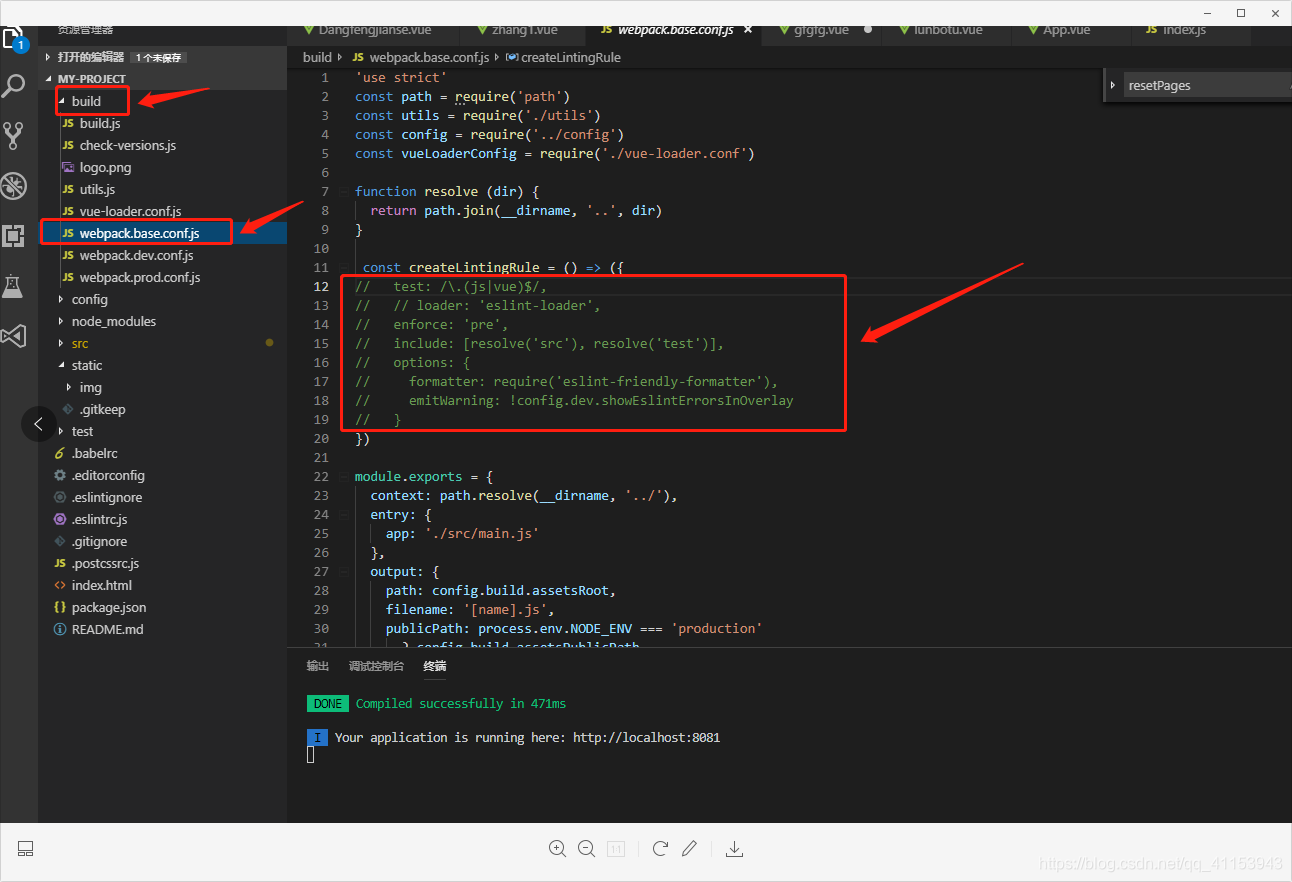
Task: Open the 输出 panel tab
Action: pyautogui.click(x=317, y=665)
